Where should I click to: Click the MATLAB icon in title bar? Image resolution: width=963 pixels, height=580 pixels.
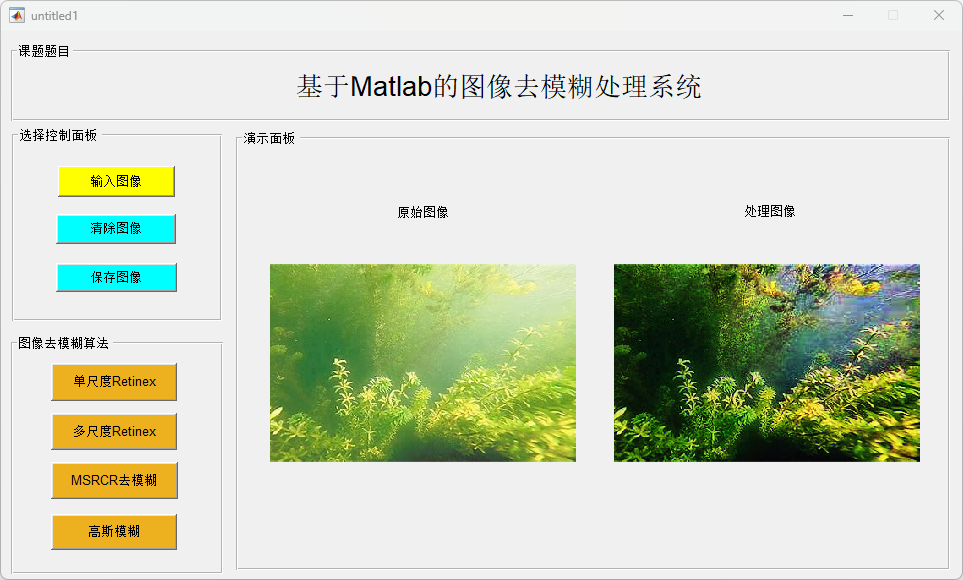click(x=17, y=15)
